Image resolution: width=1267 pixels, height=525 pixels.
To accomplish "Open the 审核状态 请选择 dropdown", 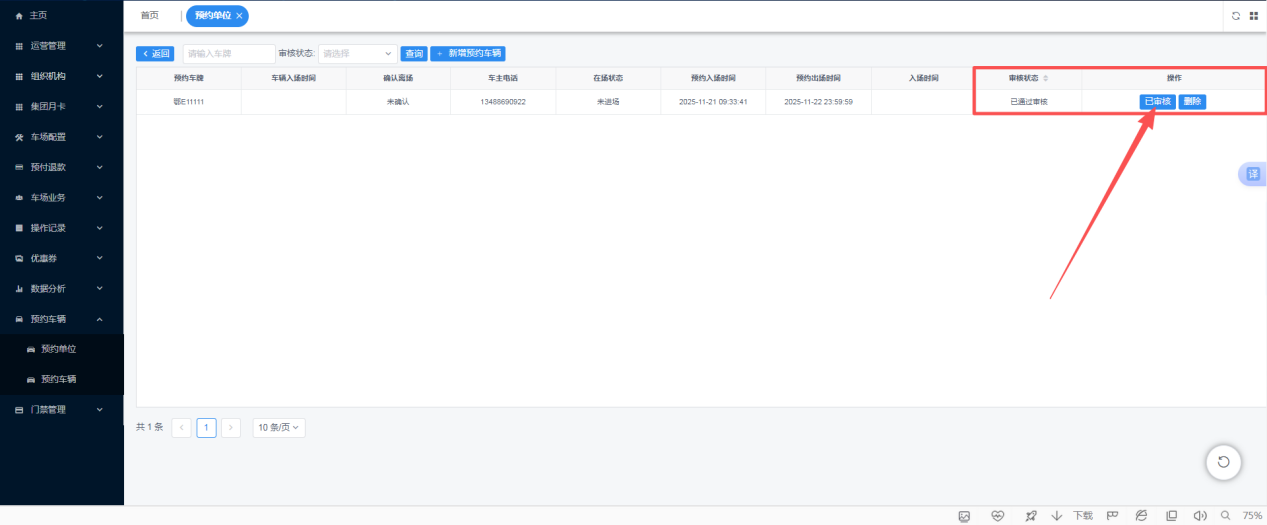I will [x=358, y=54].
